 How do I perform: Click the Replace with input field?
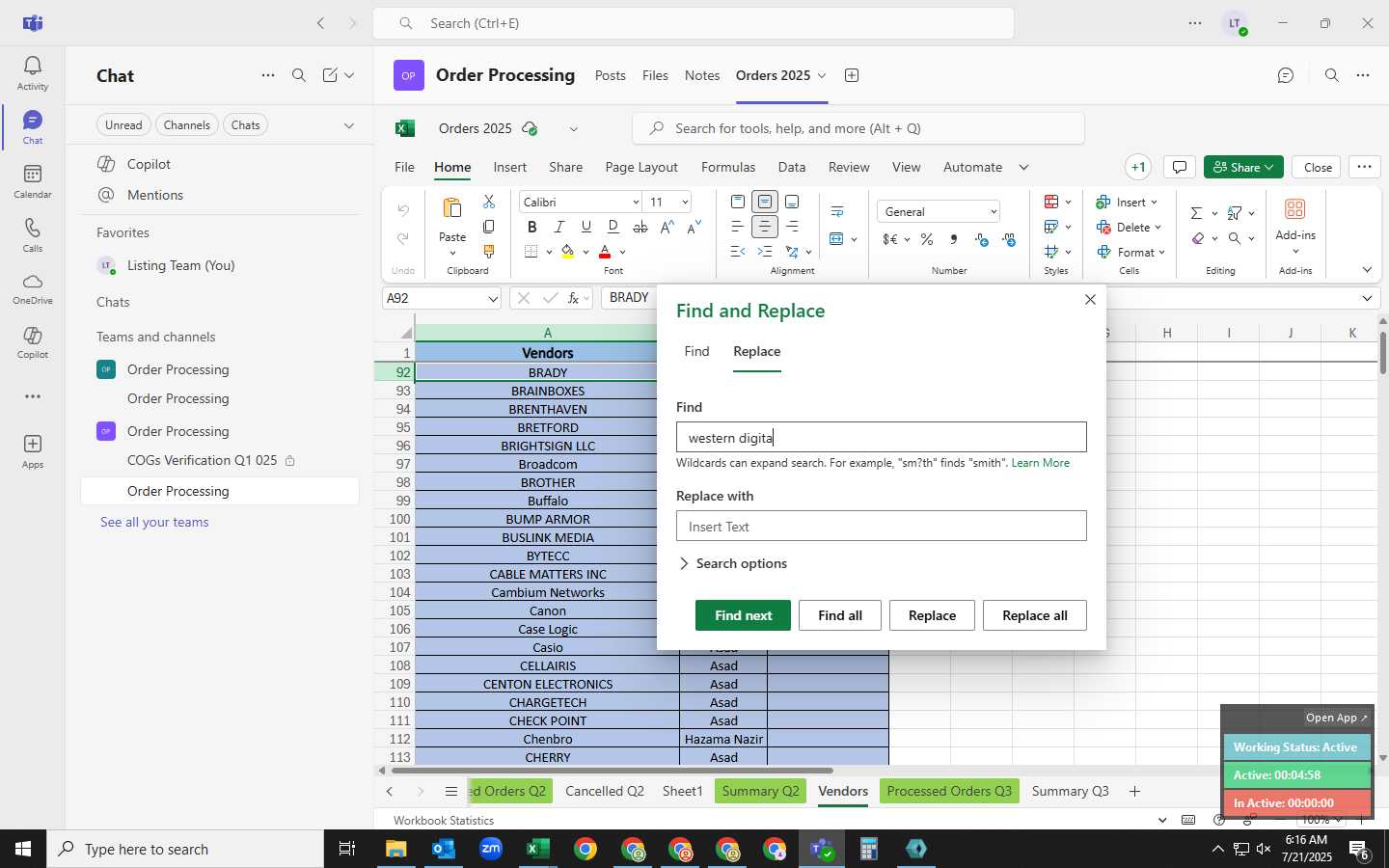(x=881, y=526)
